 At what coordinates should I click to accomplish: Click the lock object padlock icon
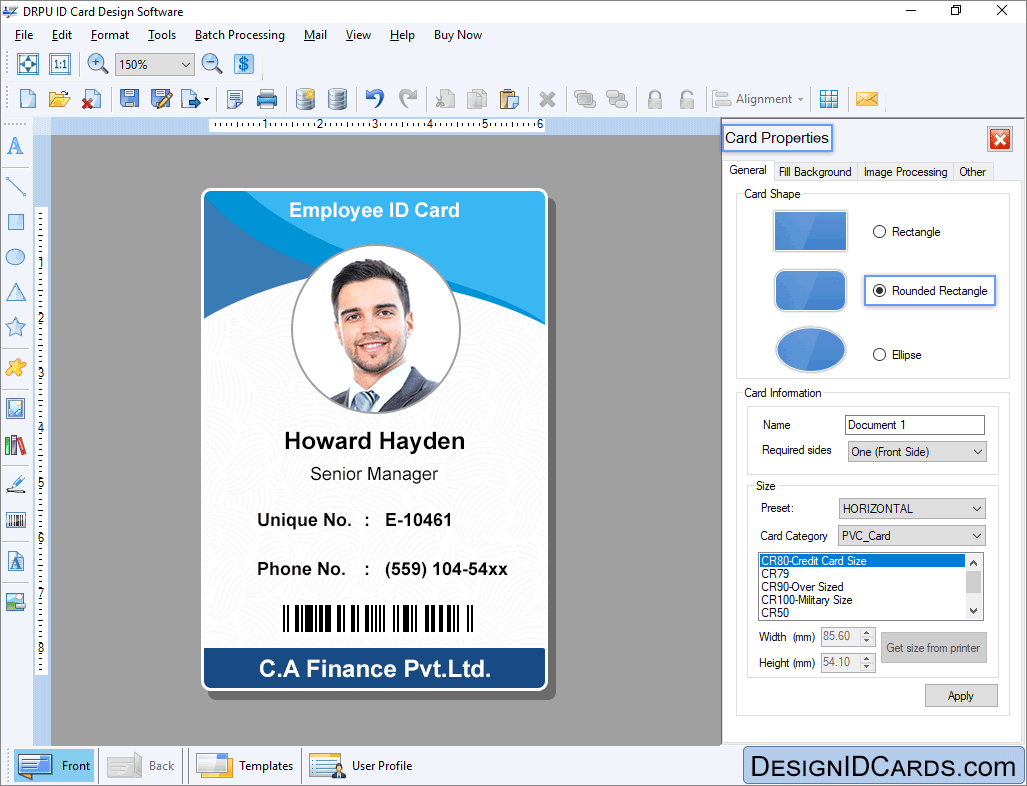pos(654,99)
